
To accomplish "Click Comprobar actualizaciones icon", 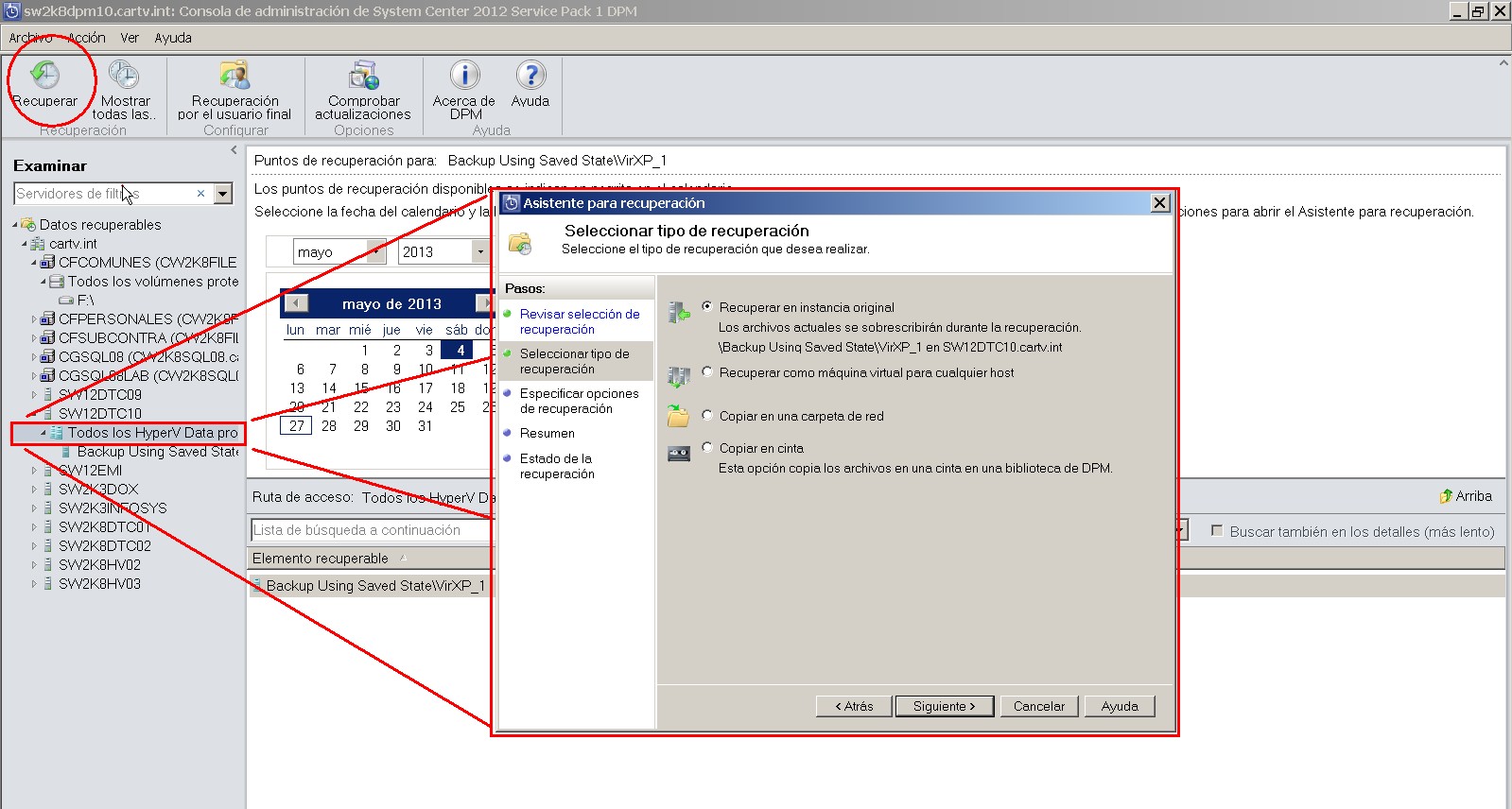I will [x=363, y=75].
